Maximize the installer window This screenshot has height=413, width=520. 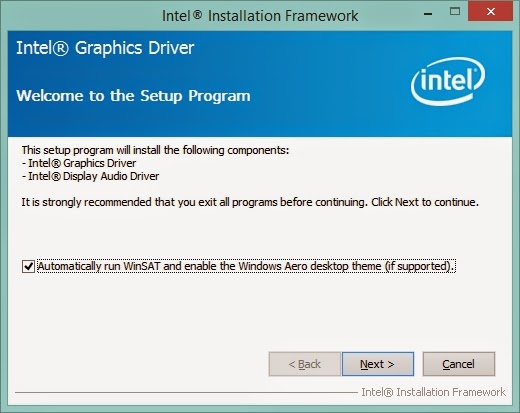pyautogui.click(x=455, y=12)
